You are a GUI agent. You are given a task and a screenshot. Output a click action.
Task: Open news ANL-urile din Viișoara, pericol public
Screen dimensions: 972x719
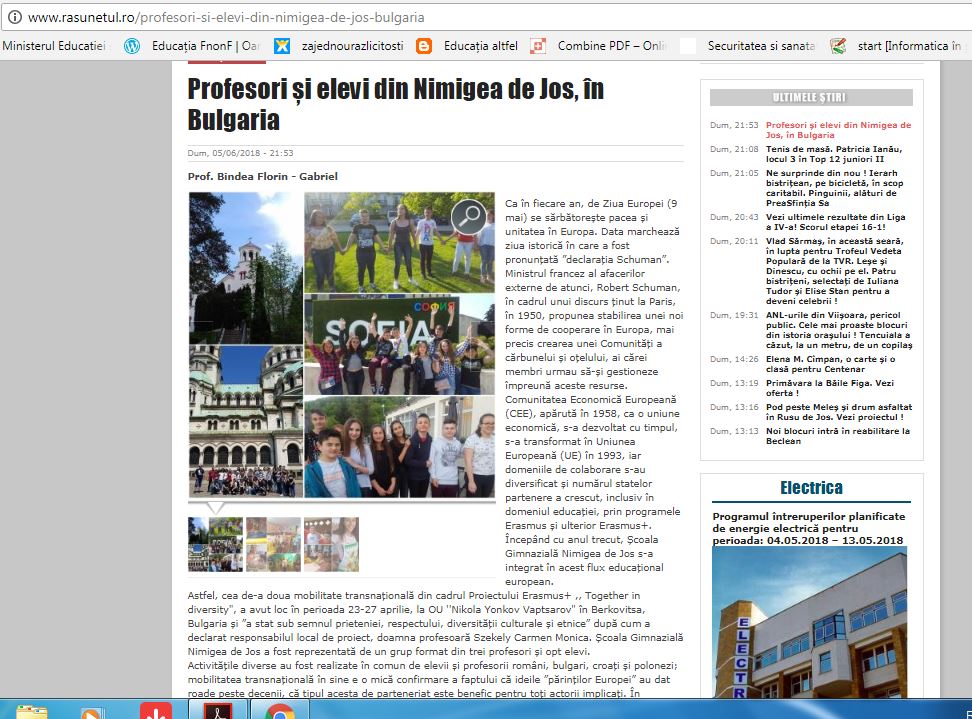839,330
